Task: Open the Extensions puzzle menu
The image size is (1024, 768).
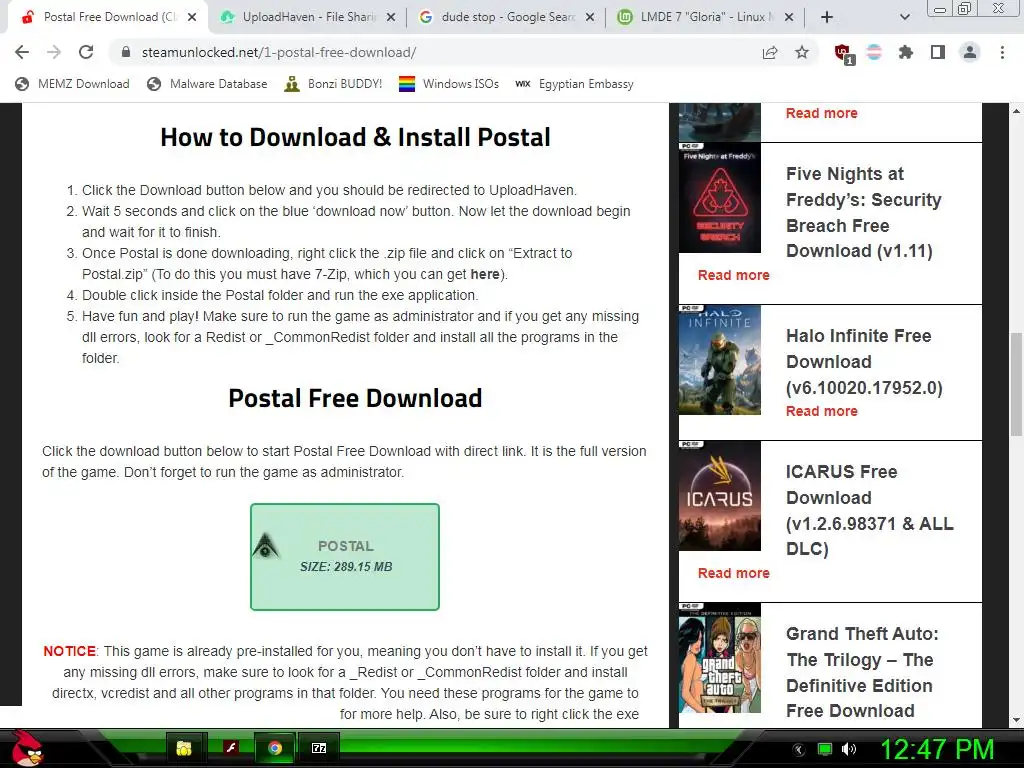Action: [x=906, y=52]
